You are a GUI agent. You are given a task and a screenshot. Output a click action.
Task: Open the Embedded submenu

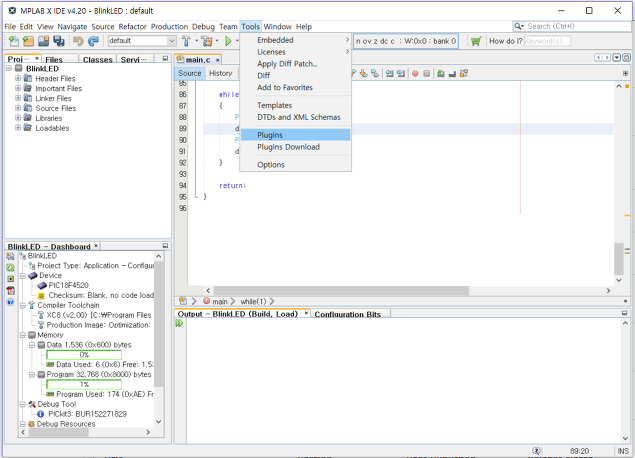click(295, 40)
